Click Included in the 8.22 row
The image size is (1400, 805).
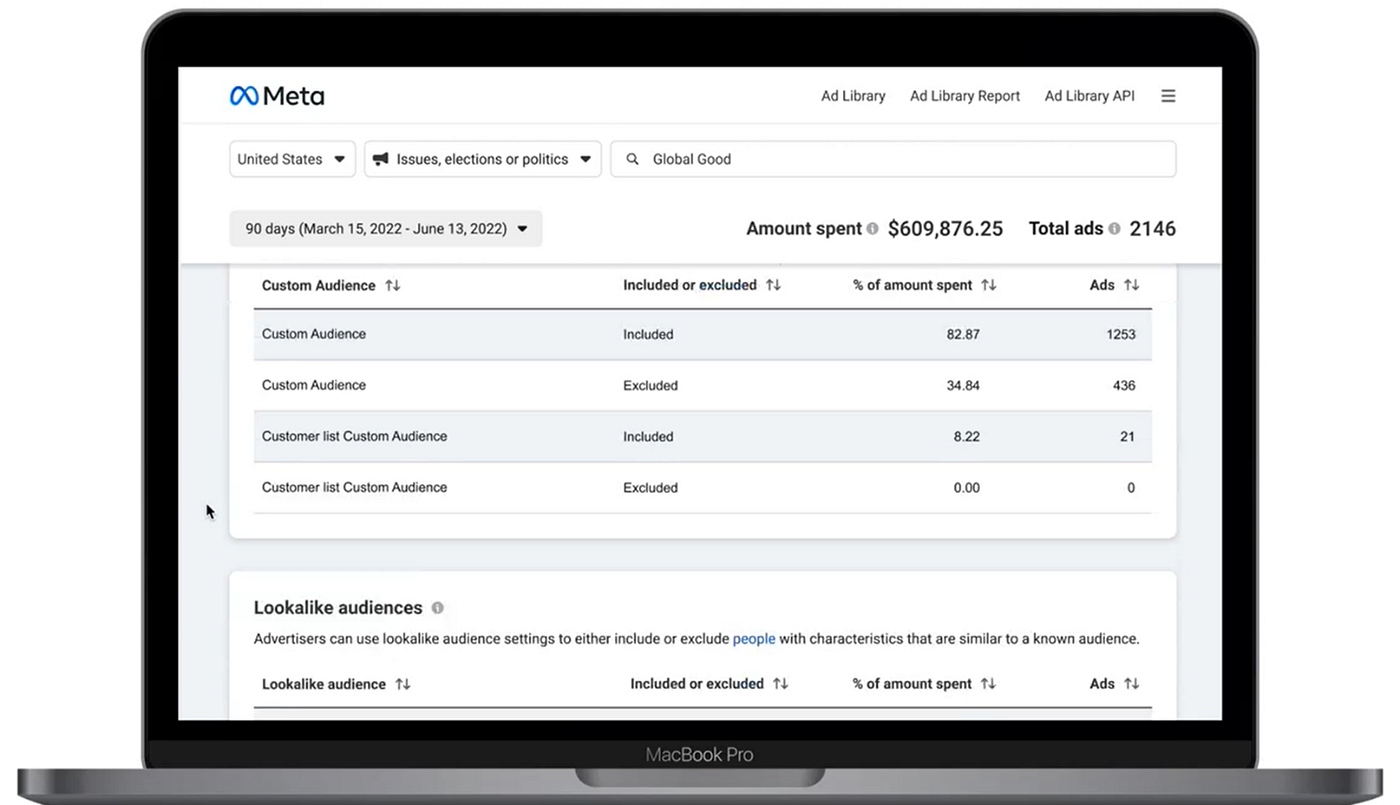[648, 436]
